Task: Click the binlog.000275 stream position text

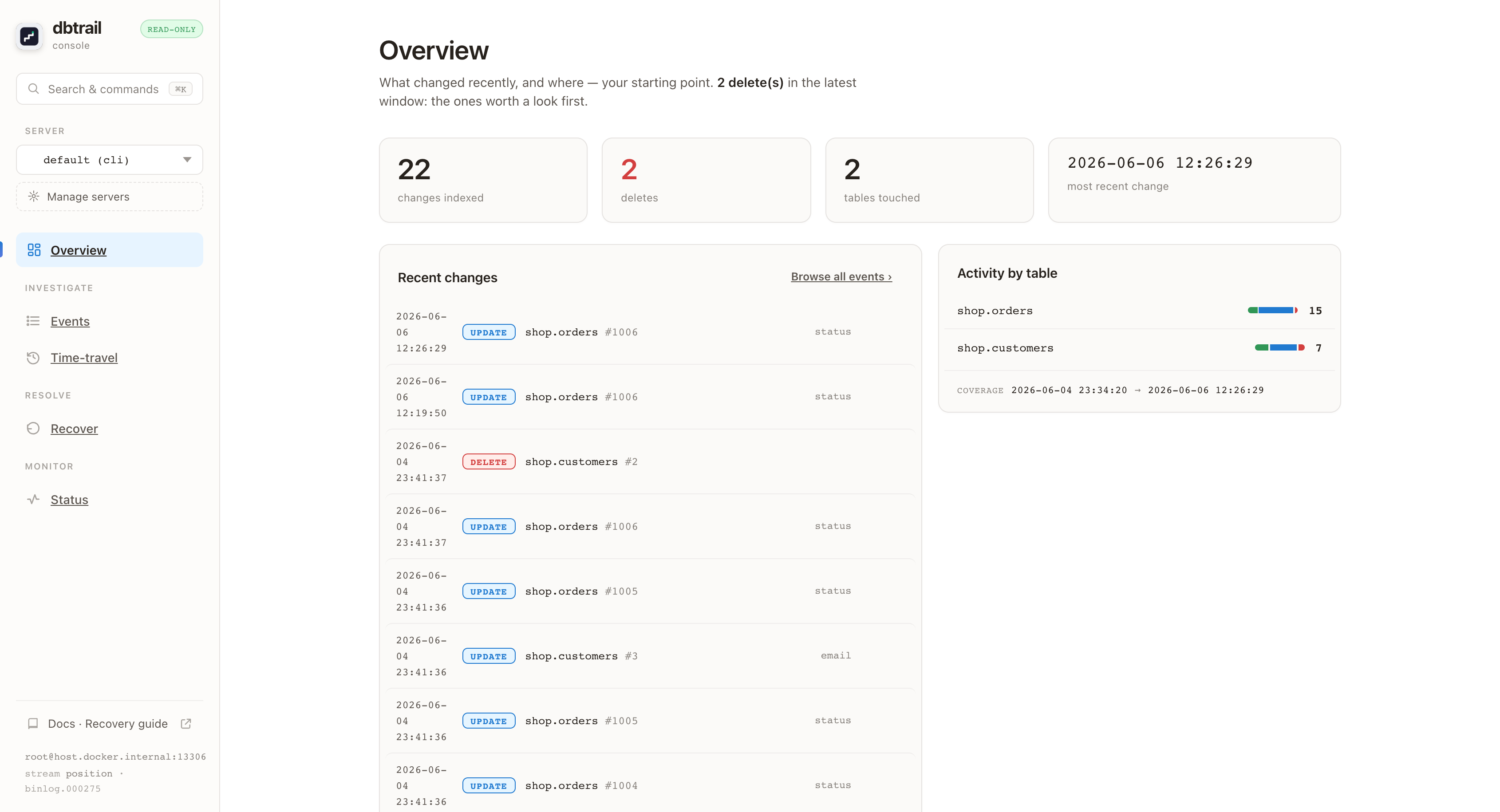Action: pos(63,788)
